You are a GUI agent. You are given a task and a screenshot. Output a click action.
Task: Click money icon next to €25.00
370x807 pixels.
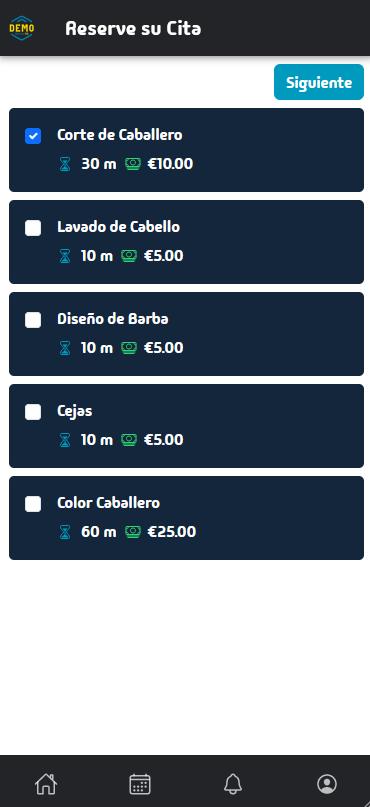(133, 532)
